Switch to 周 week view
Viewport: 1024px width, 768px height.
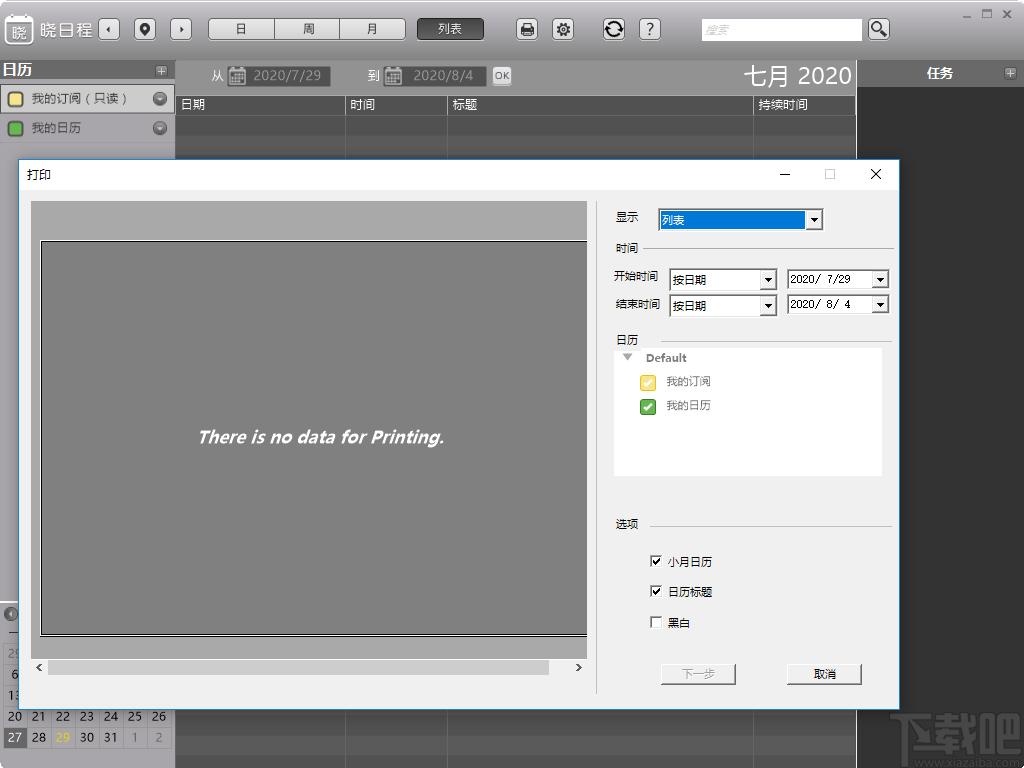tap(308, 29)
